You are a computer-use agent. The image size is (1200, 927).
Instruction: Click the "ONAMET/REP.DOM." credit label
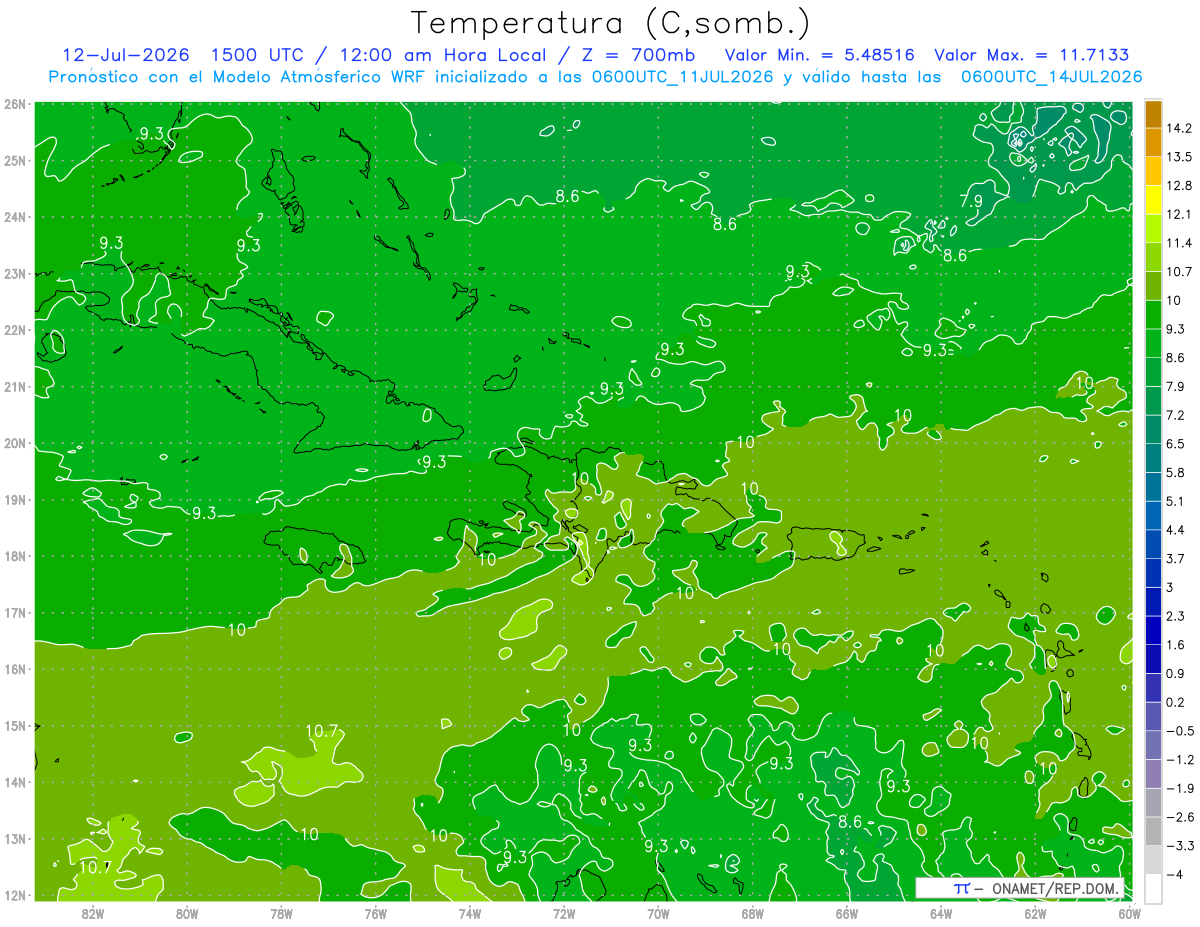pyautogui.click(x=1053, y=888)
